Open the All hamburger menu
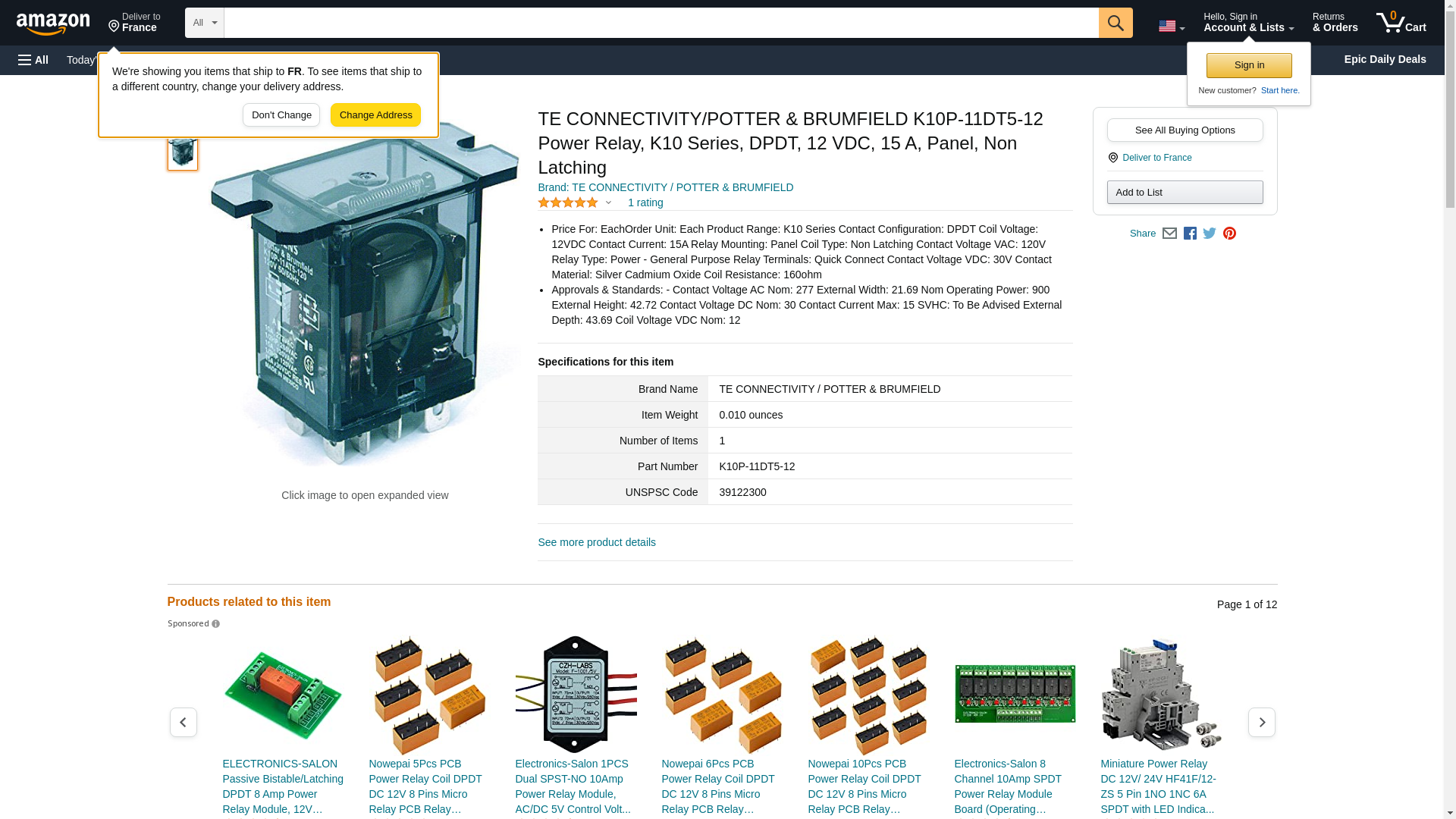Image resolution: width=1456 pixels, height=819 pixels. coord(33,60)
